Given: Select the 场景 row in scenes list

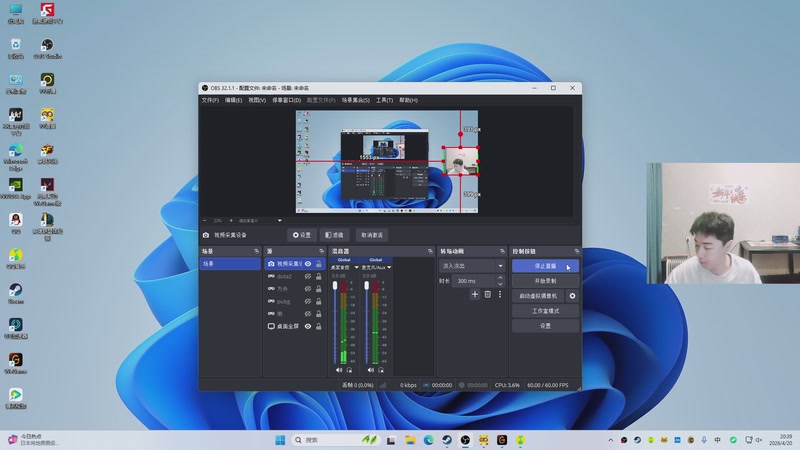Looking at the screenshot, I should pos(230,264).
